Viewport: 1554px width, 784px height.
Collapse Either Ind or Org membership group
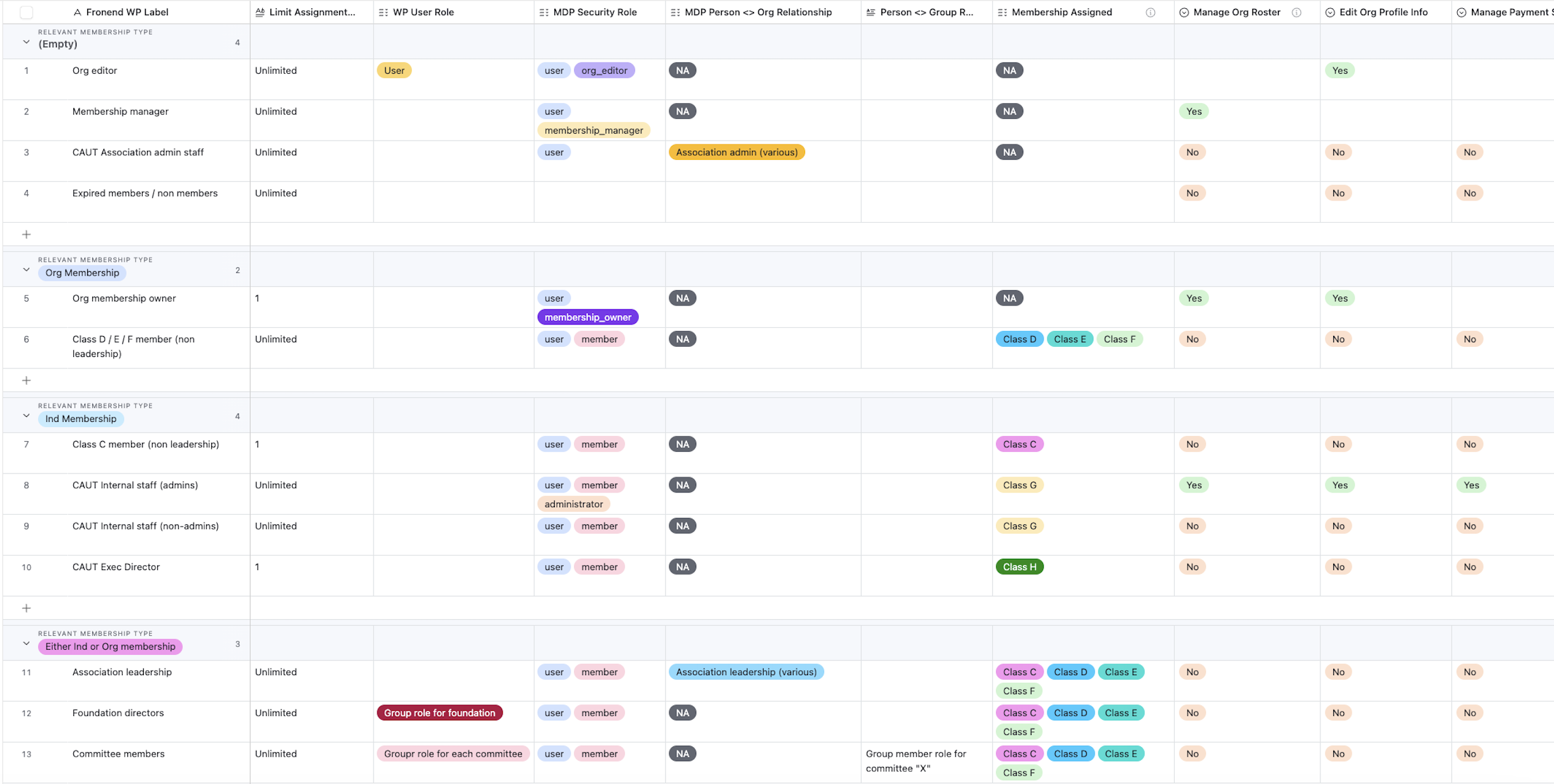click(x=26, y=644)
